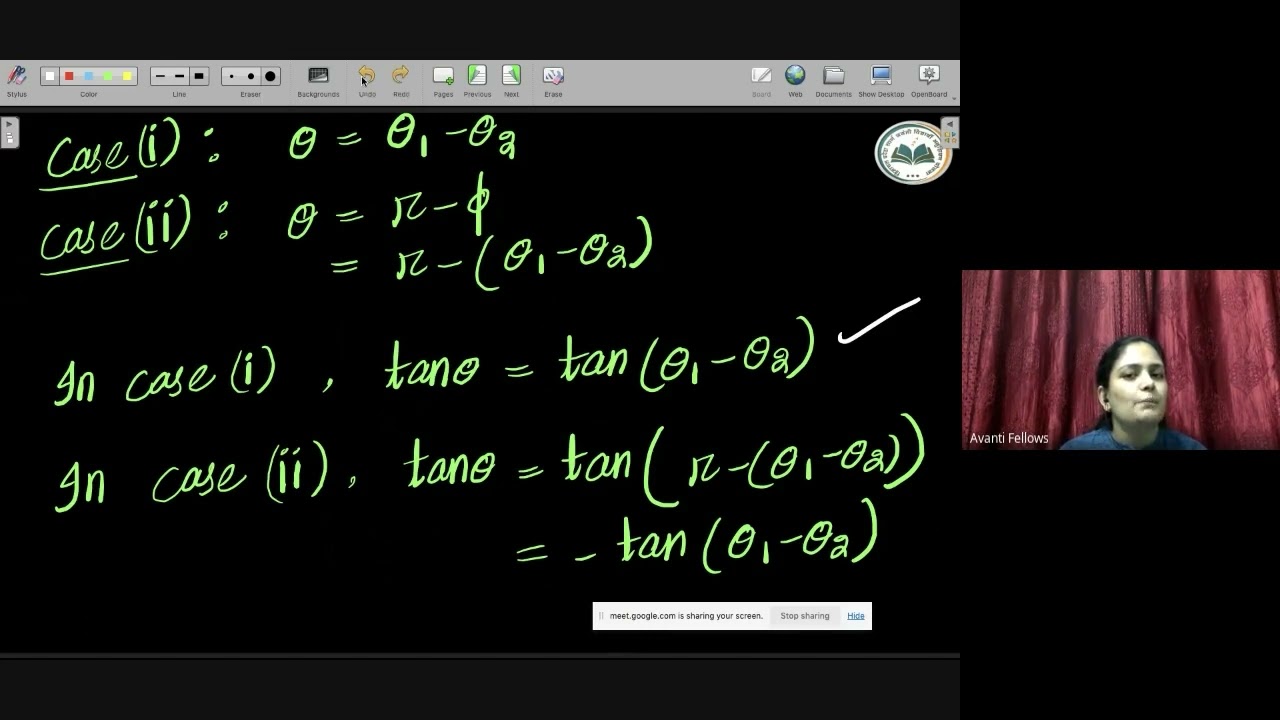Click the Avanti Fellows video thumbnail
The height and width of the screenshot is (720, 1280).
tap(1121, 360)
